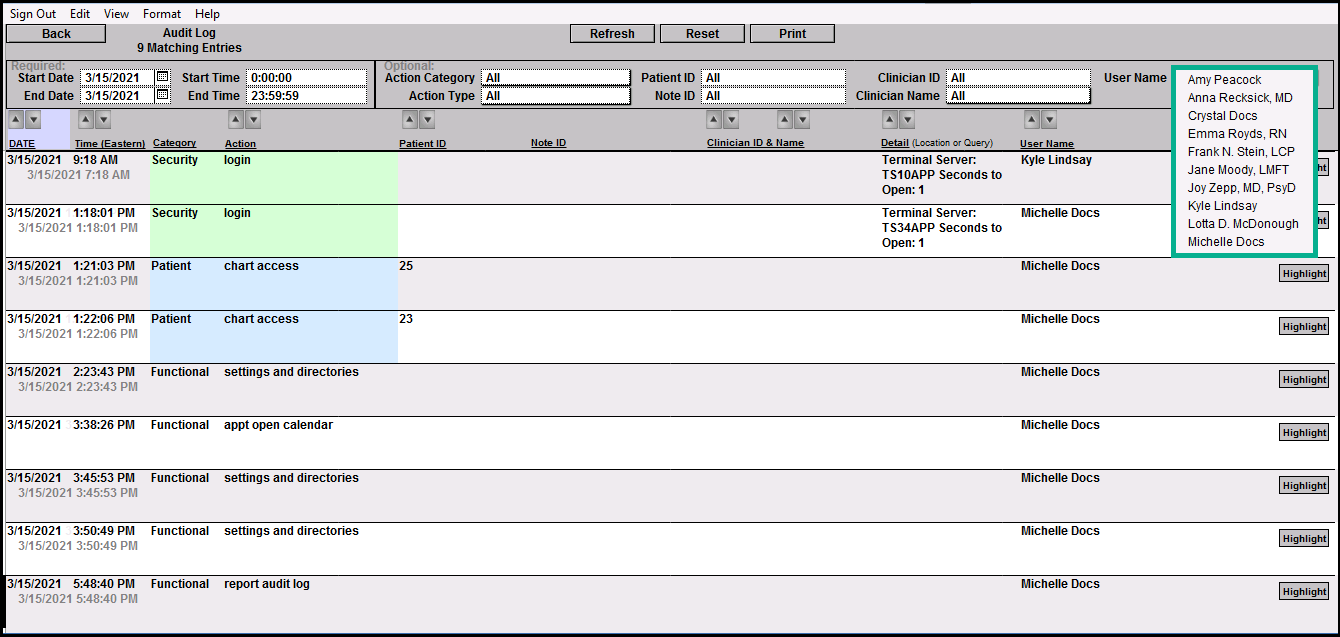Sort Action column ascending arrow
Screen dimensions: 1340x637
tap(236, 120)
